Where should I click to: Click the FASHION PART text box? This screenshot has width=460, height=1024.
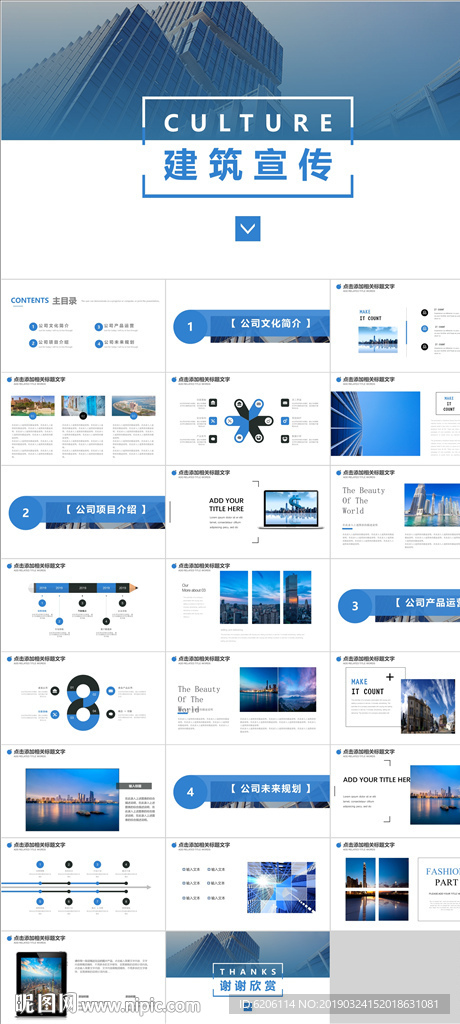pos(439,889)
